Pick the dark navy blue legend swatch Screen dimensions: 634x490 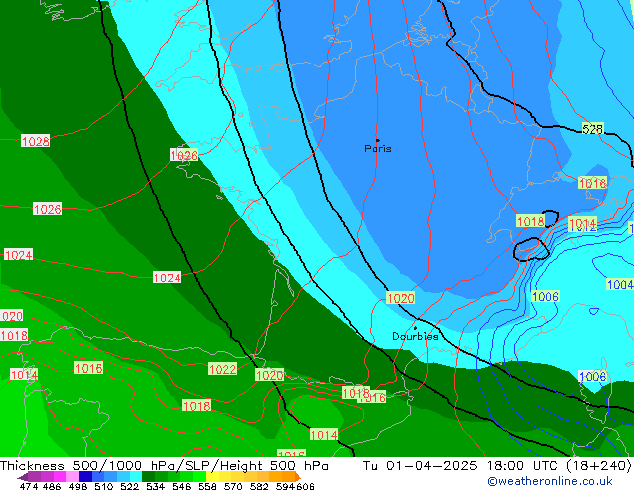85,476
